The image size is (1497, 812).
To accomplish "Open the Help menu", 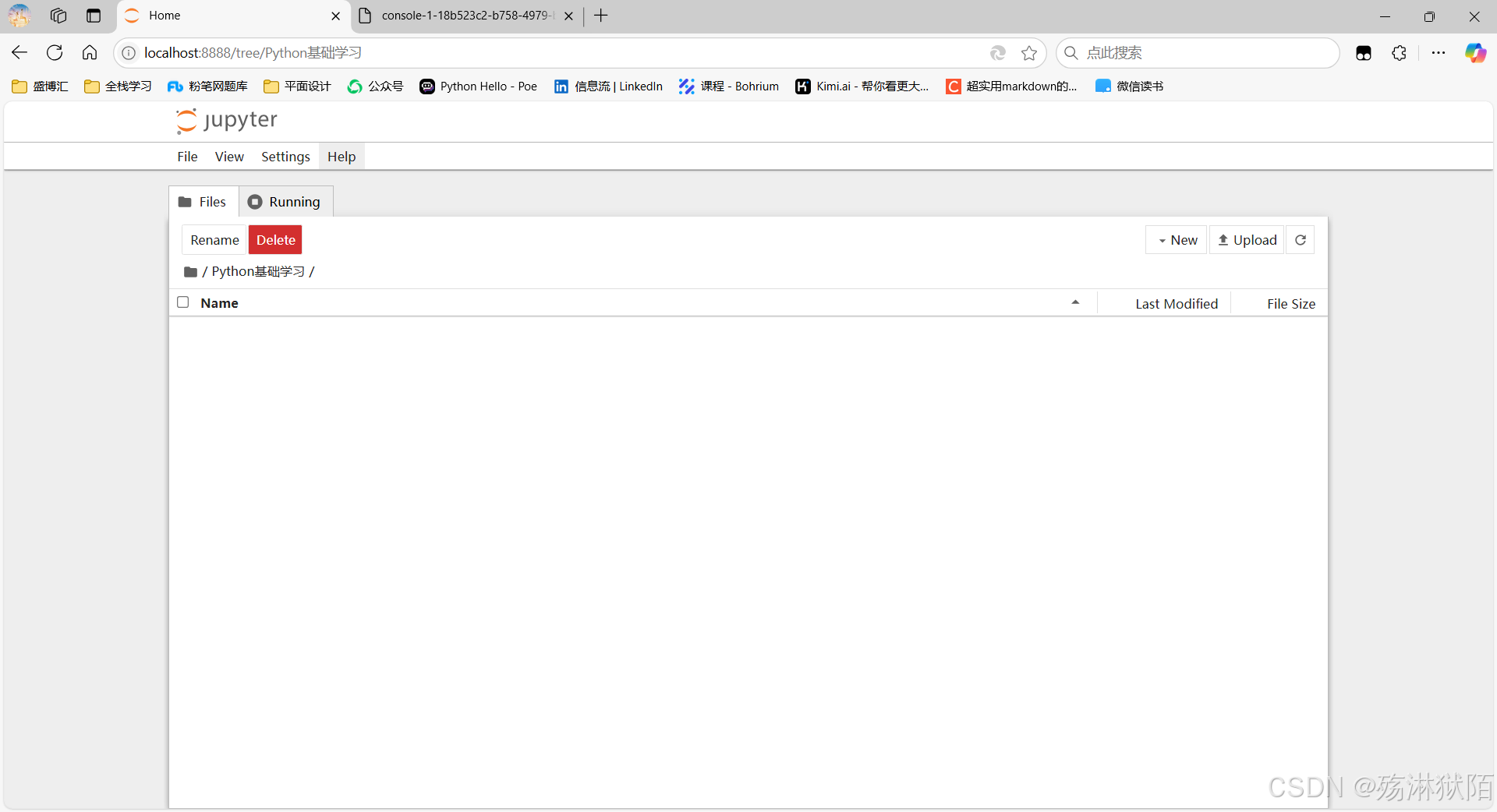I will (342, 157).
